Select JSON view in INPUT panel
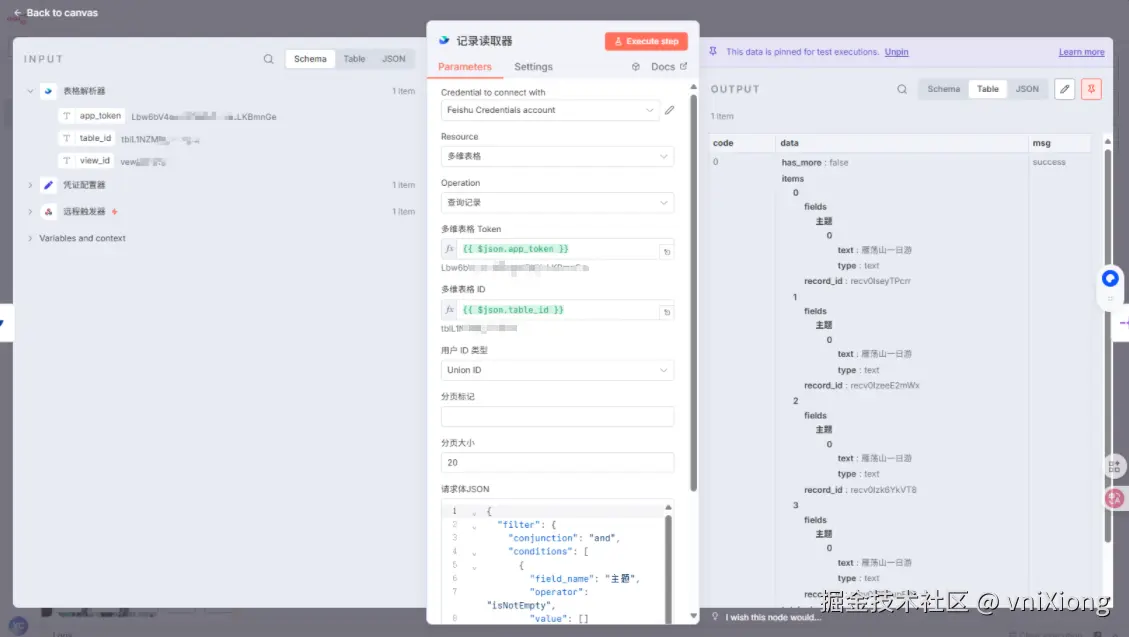Viewport: 1129px width, 637px height. pos(393,59)
